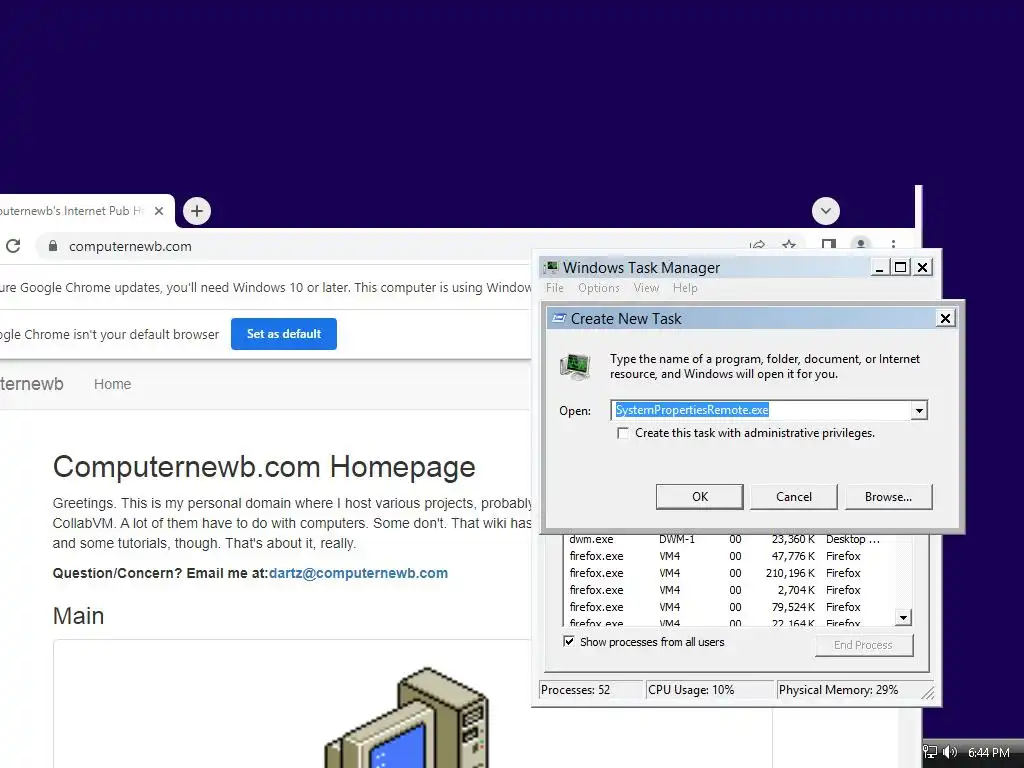Email dartz@computernewb.com link
Viewport: 1024px width, 768px height.
(x=359, y=573)
